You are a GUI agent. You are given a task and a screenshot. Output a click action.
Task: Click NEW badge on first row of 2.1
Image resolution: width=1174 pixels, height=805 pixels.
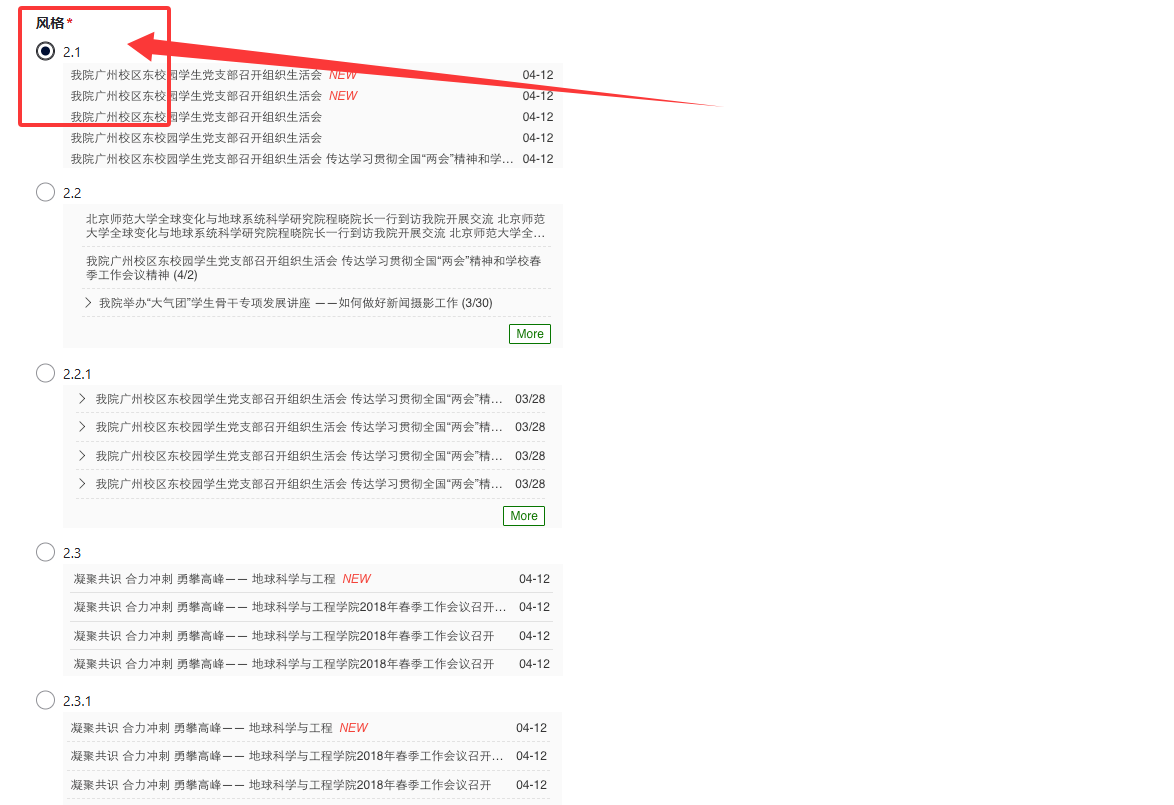pos(343,75)
